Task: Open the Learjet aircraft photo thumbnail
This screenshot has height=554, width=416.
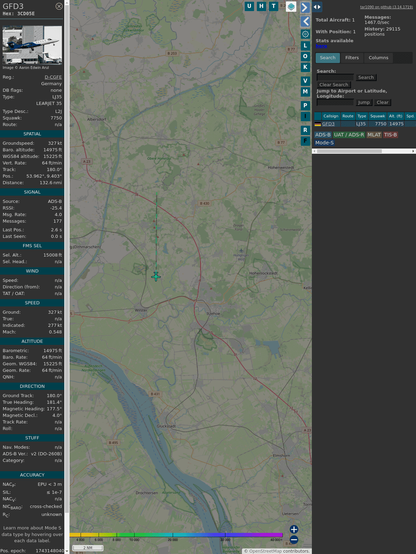Action: (x=32, y=45)
